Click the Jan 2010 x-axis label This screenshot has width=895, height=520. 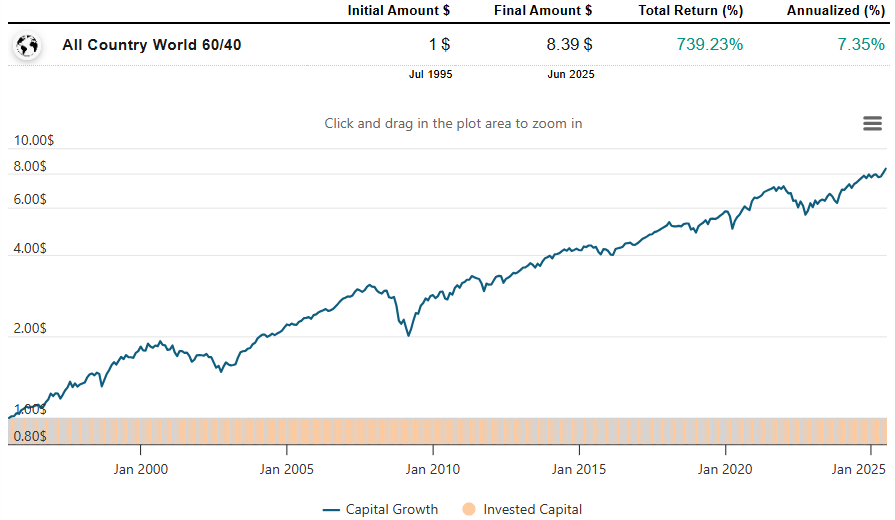[x=431, y=468]
